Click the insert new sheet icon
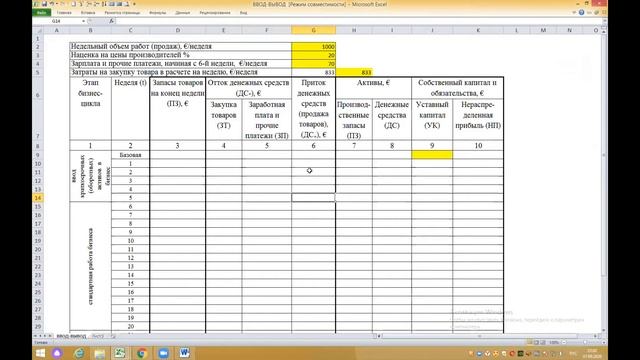This screenshot has height=360, width=640. pyautogui.click(x=113, y=336)
